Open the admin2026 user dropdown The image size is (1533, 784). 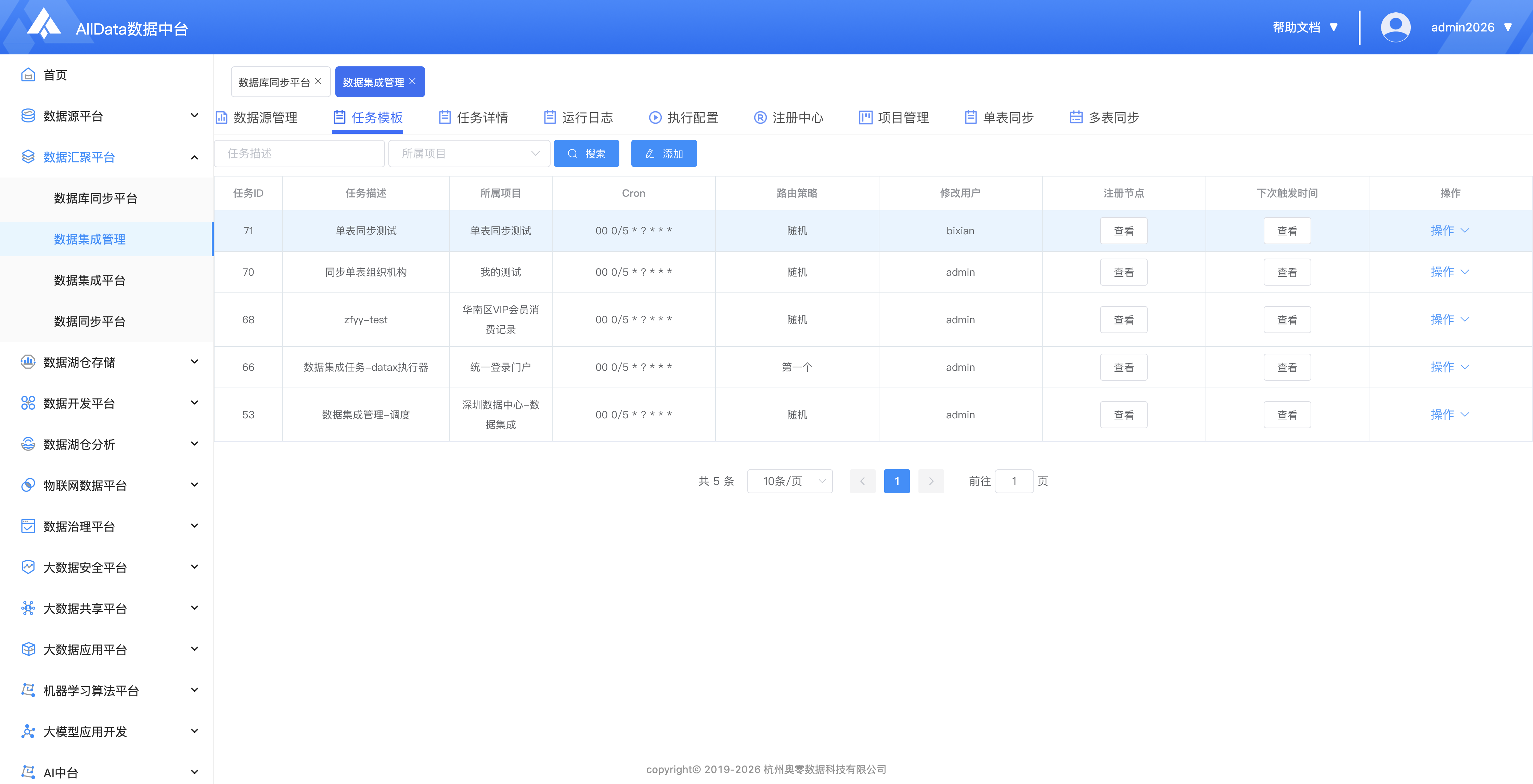[1471, 27]
